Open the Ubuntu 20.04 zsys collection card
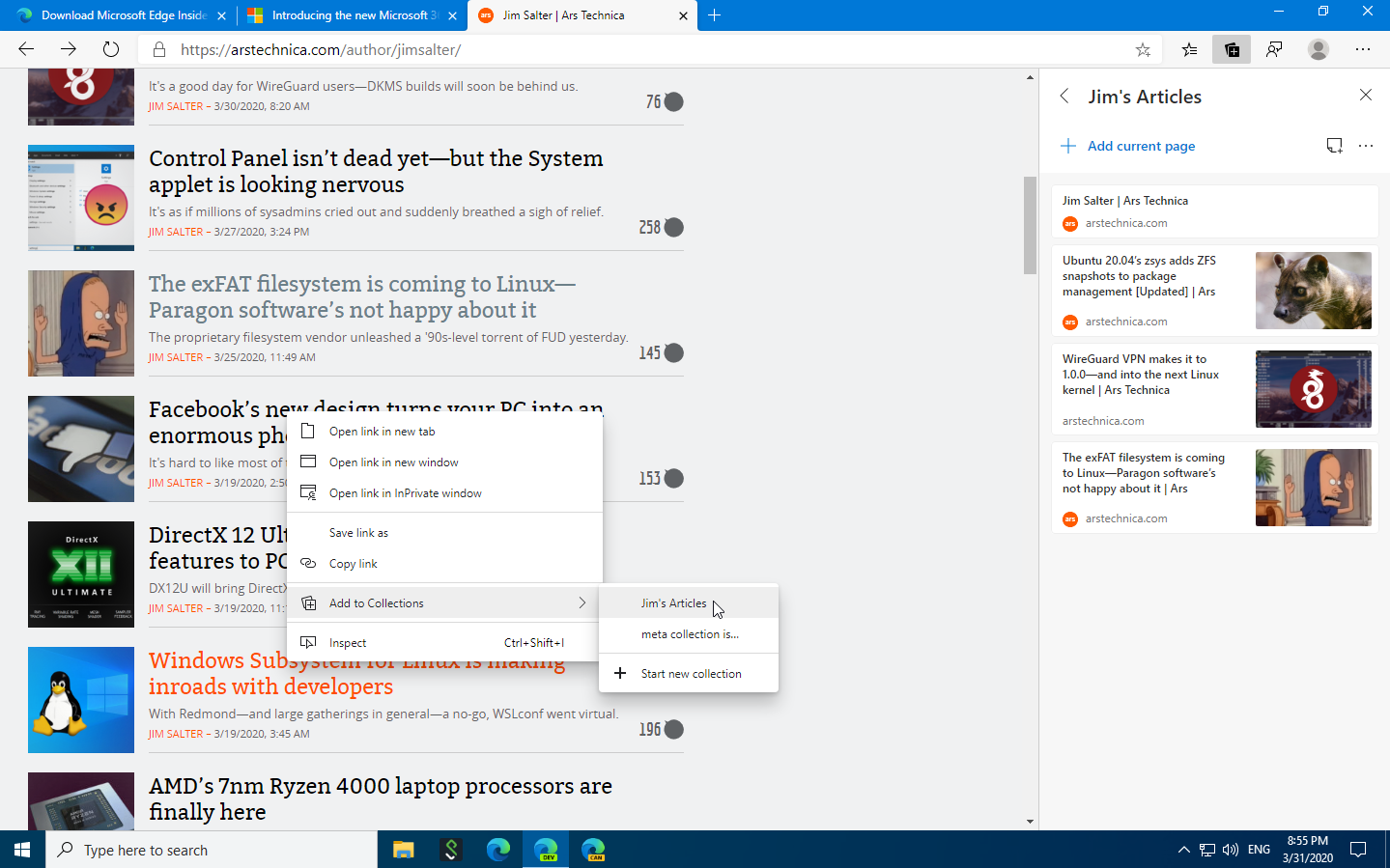The image size is (1390, 868). point(1212,291)
